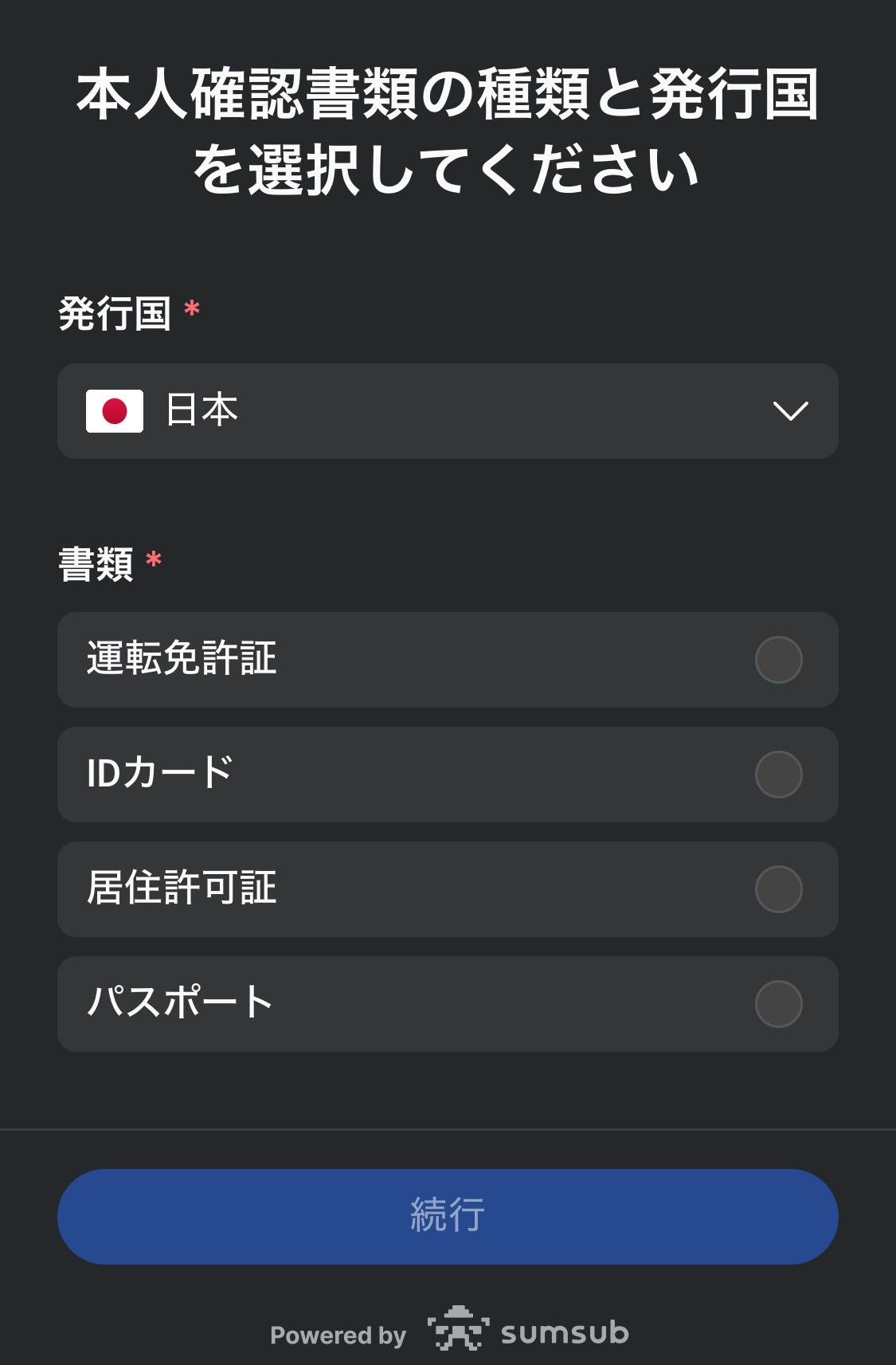This screenshot has height=1365, width=896.
Task: Select the 居住許可証 radio circle
Action: pos(778,889)
